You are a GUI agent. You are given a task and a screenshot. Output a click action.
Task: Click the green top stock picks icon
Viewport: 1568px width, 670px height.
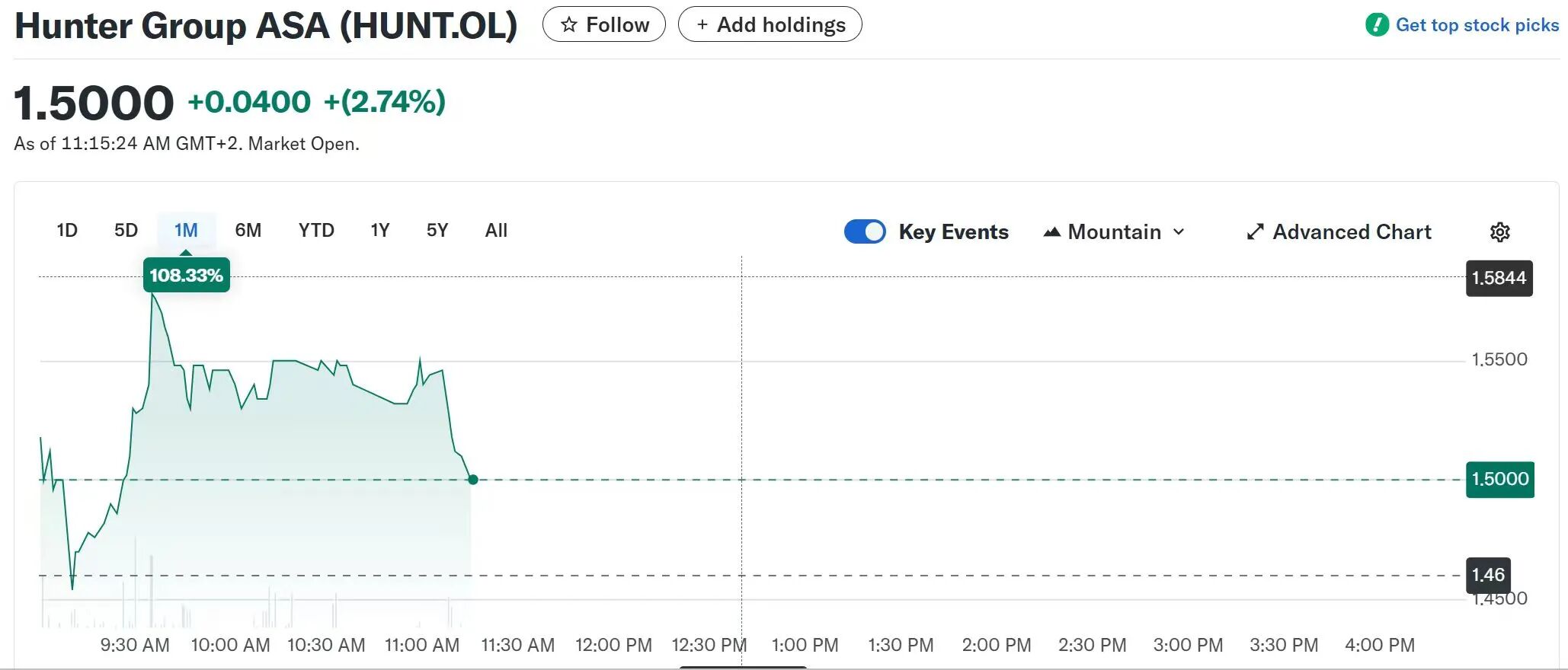tap(1377, 25)
